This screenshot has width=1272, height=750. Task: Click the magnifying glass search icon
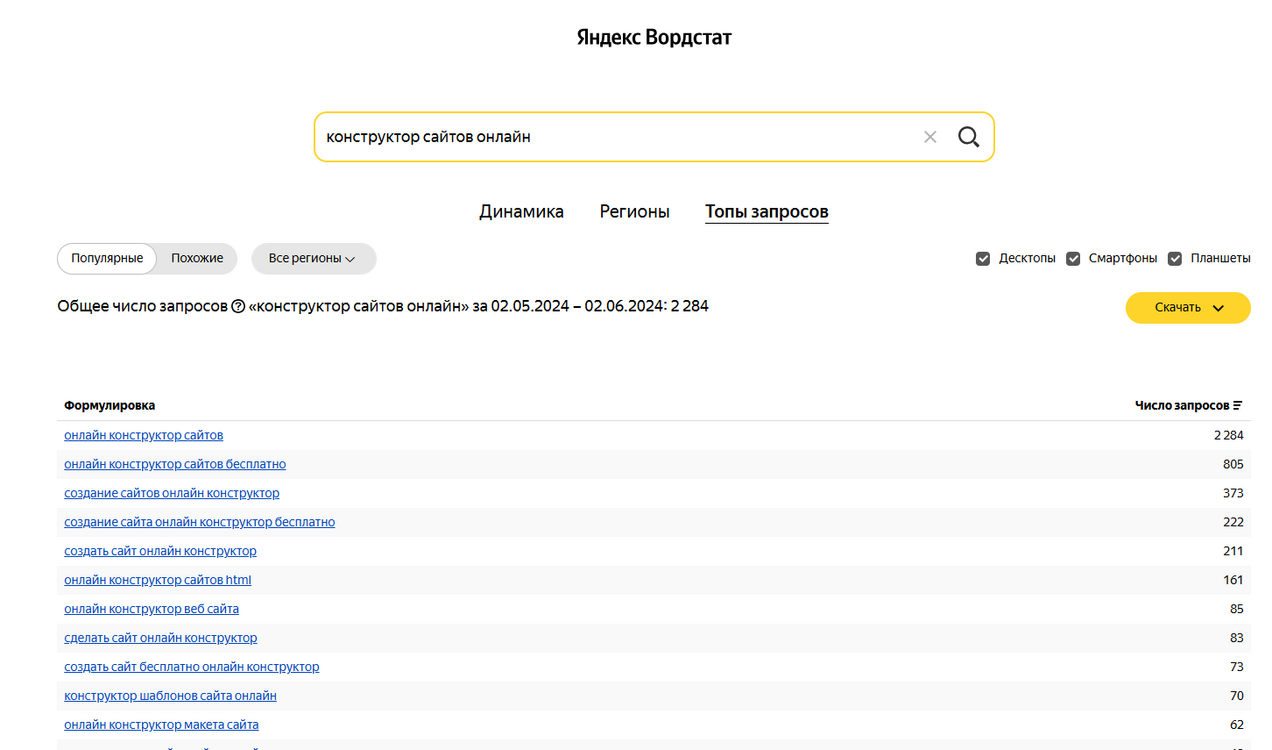coord(968,137)
